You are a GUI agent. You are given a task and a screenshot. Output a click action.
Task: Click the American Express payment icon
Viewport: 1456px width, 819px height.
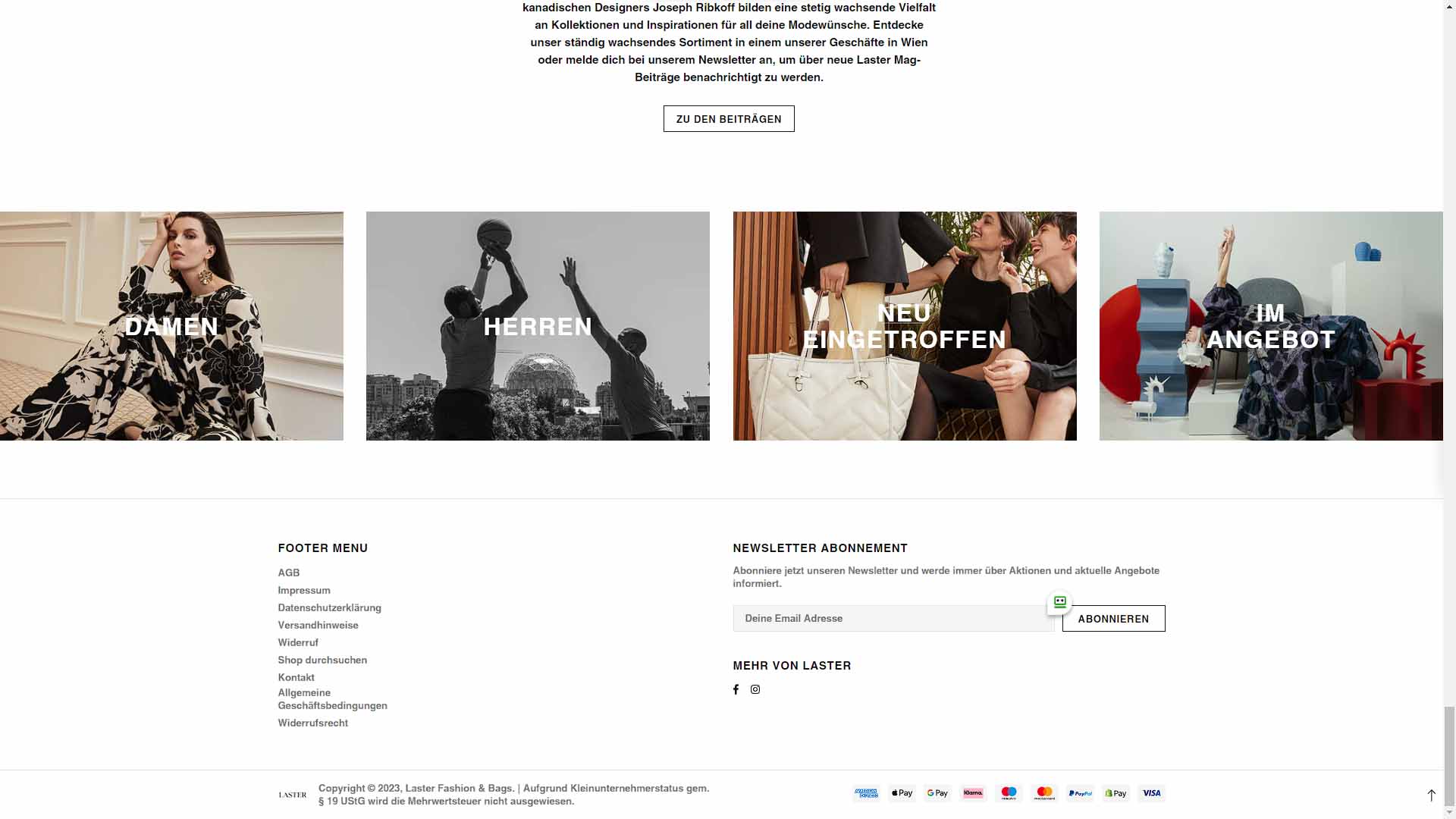pos(866,793)
